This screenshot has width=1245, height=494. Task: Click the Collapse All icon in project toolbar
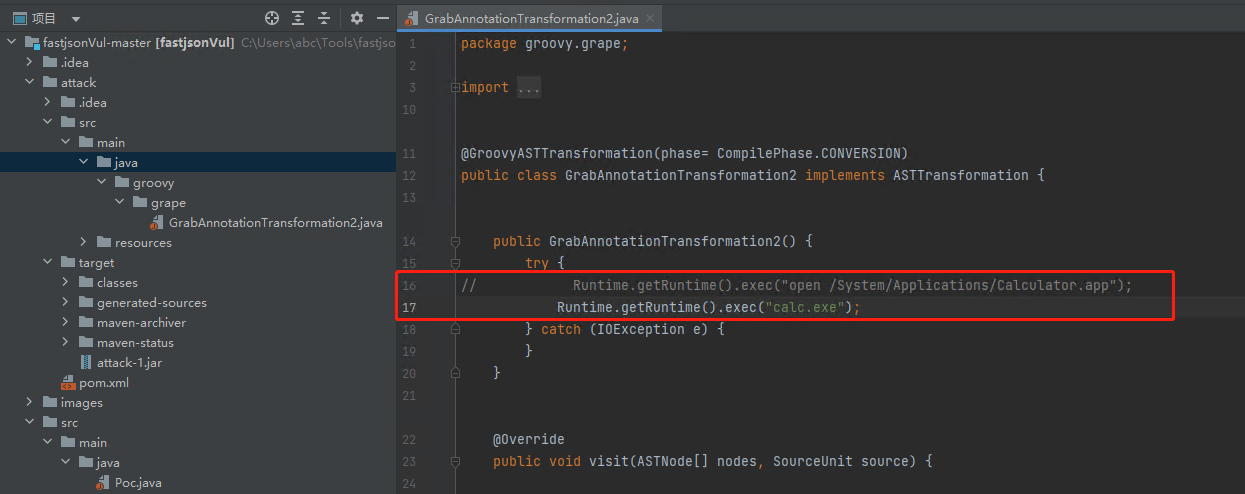324,18
